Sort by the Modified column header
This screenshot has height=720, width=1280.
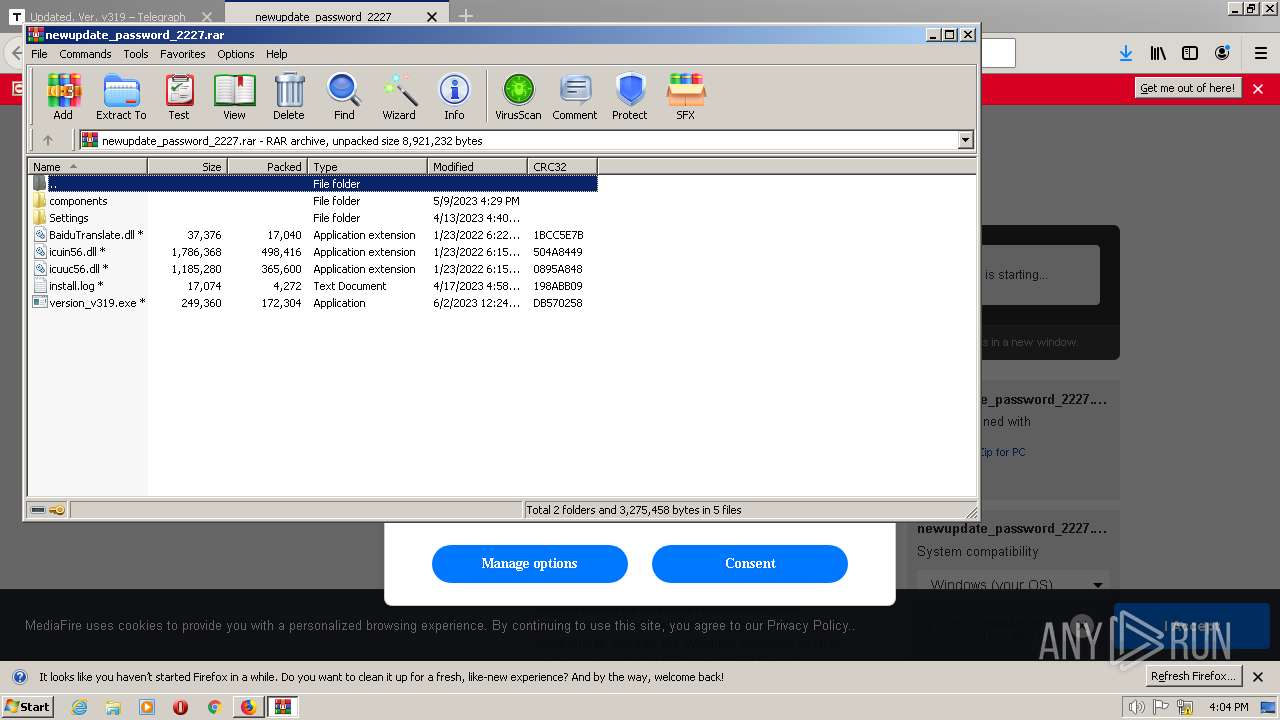pos(477,167)
